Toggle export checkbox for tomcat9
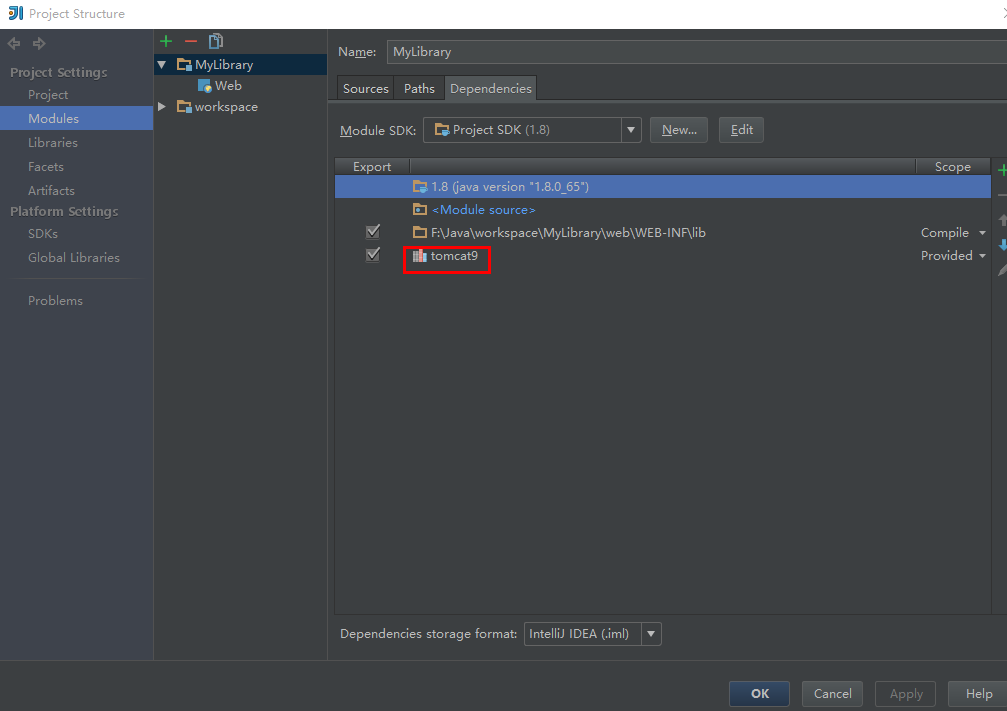Screen dimensions: 1007x711 click(x=372, y=255)
